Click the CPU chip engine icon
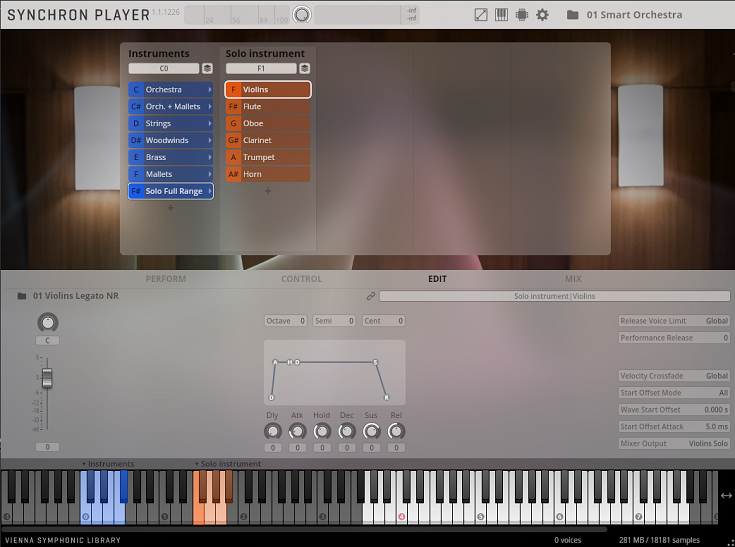The width and height of the screenshot is (735, 547). (522, 15)
